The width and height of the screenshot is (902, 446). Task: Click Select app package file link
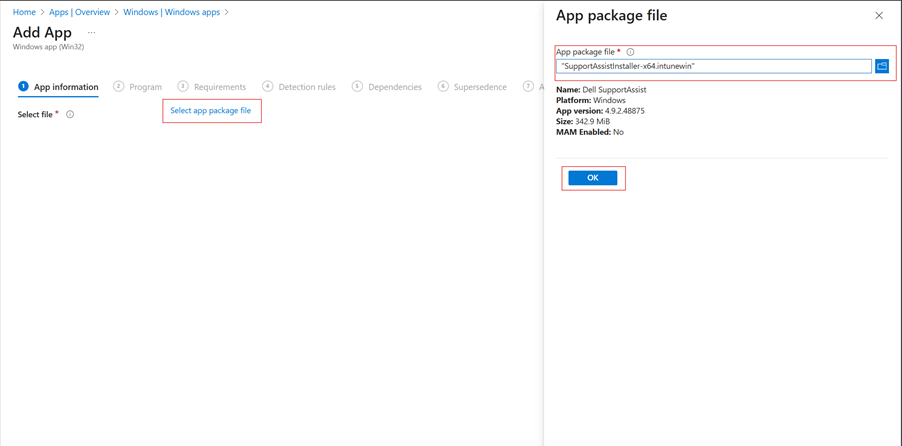211,110
